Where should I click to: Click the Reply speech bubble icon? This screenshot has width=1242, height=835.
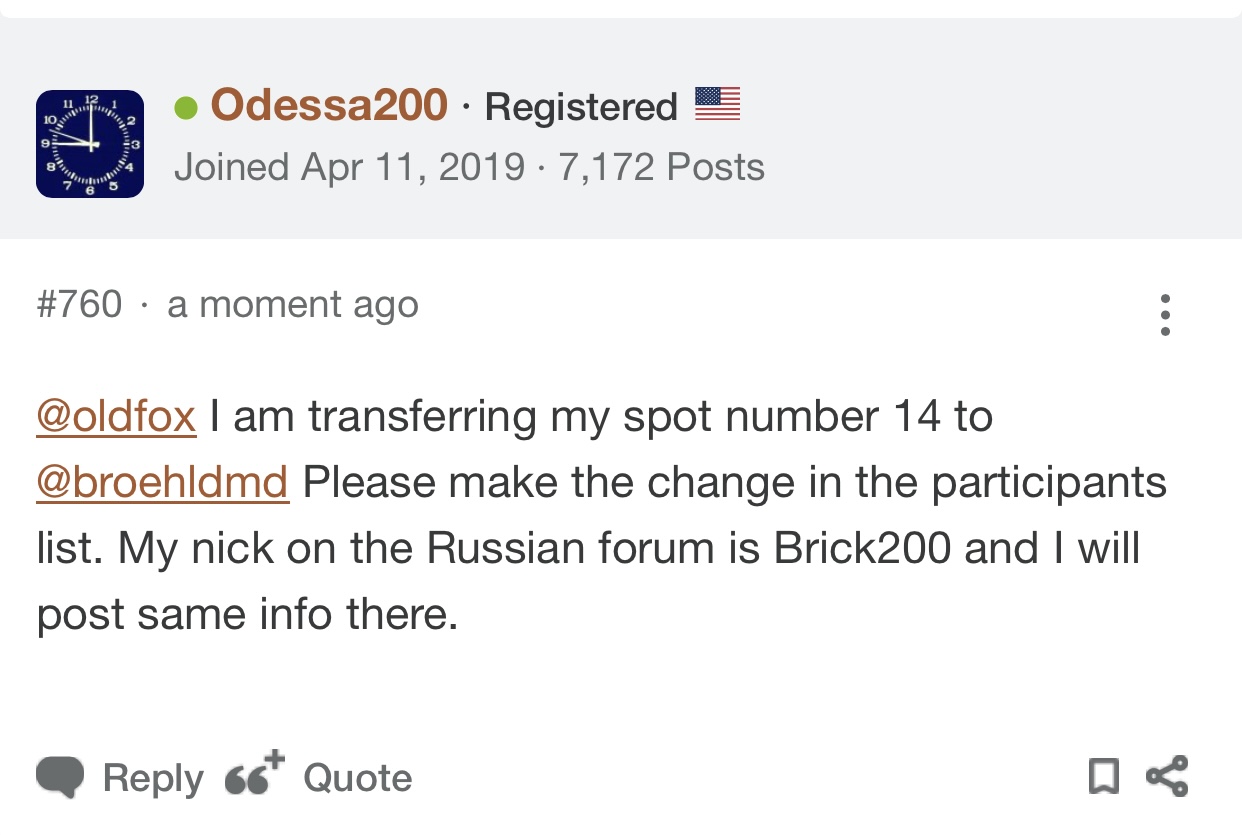(x=60, y=777)
